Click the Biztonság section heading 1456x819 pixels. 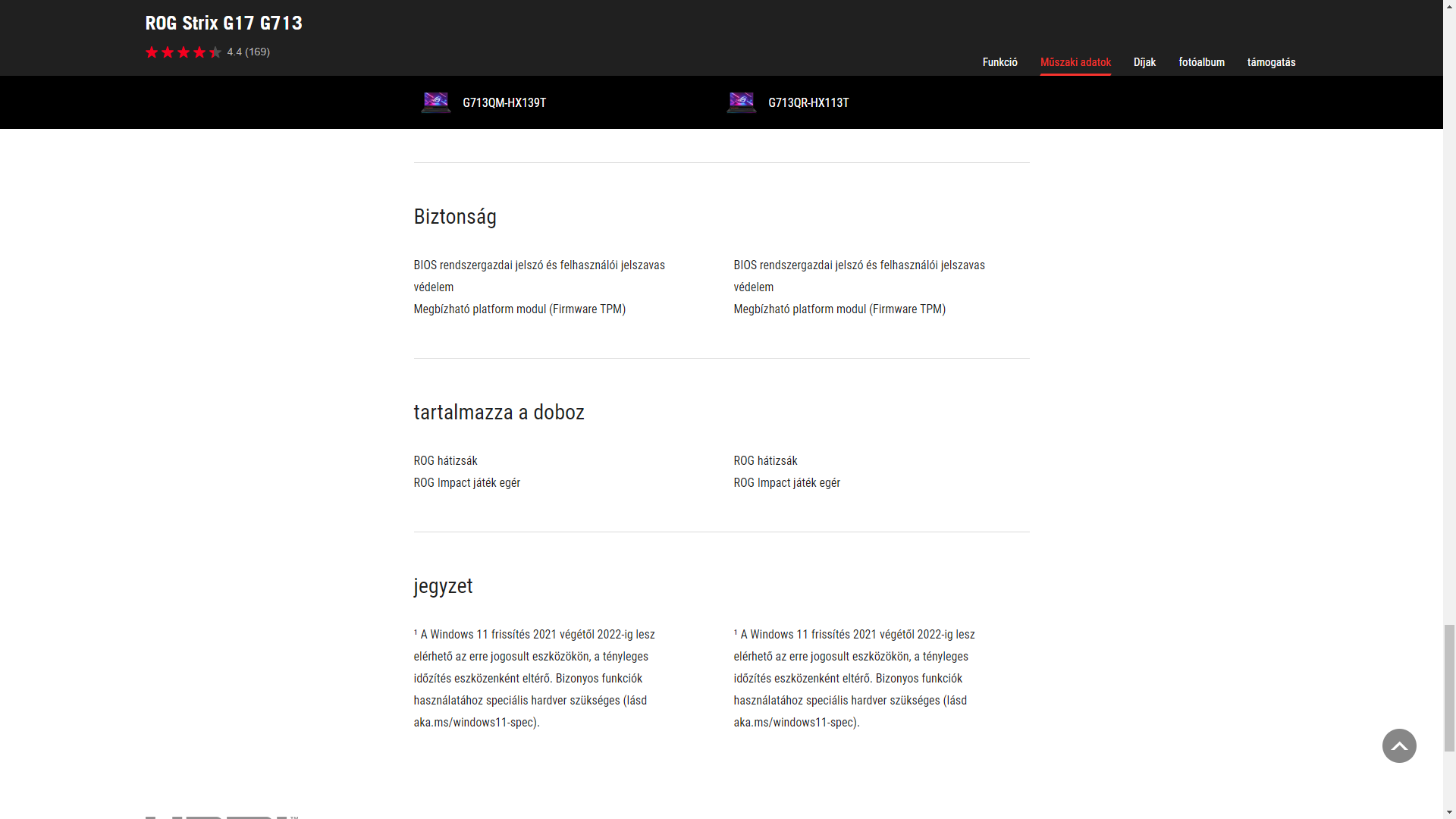tap(455, 217)
